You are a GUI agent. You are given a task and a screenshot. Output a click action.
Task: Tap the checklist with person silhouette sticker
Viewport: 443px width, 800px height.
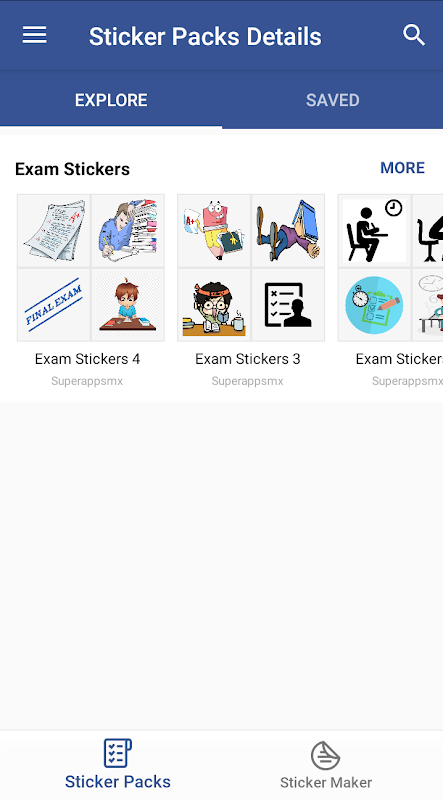click(288, 305)
